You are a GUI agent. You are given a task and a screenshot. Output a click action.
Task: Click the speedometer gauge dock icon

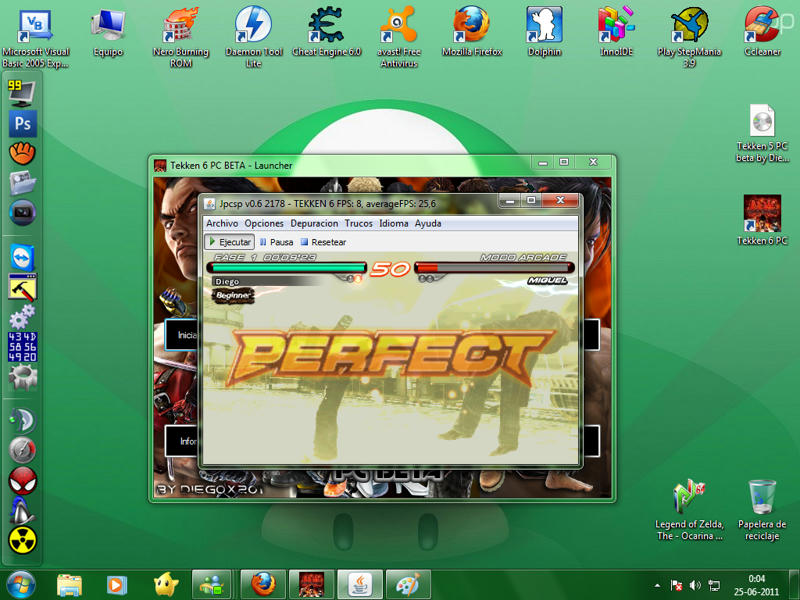pos(22,451)
